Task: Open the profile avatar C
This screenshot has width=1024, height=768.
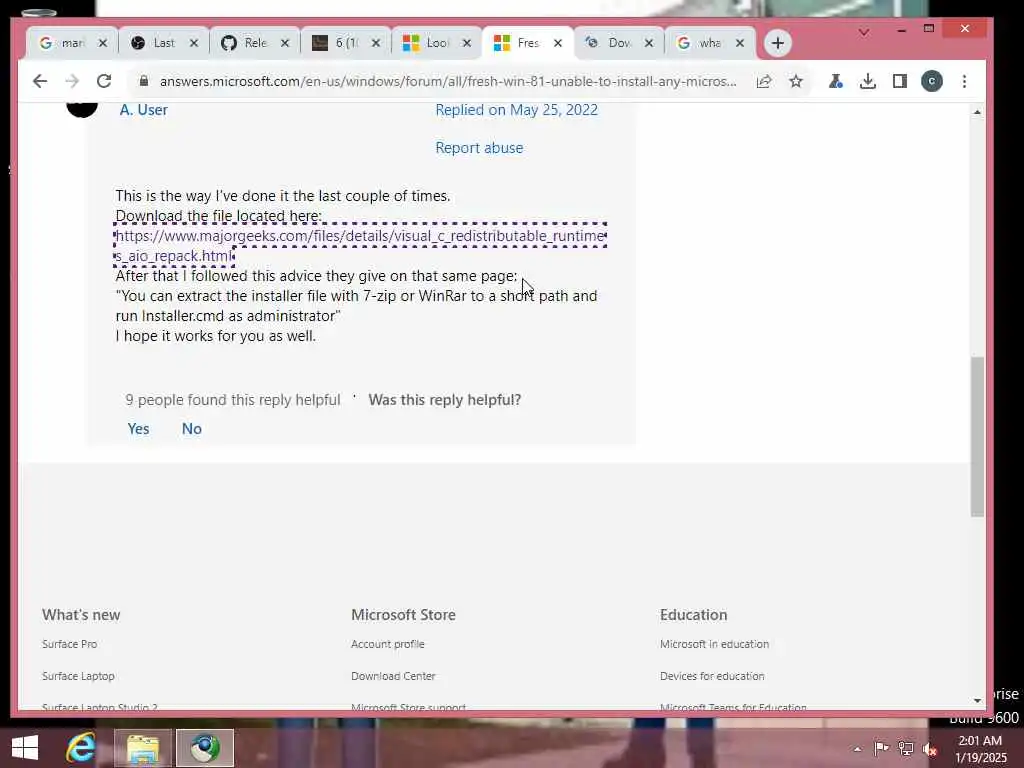Action: pos(932,81)
